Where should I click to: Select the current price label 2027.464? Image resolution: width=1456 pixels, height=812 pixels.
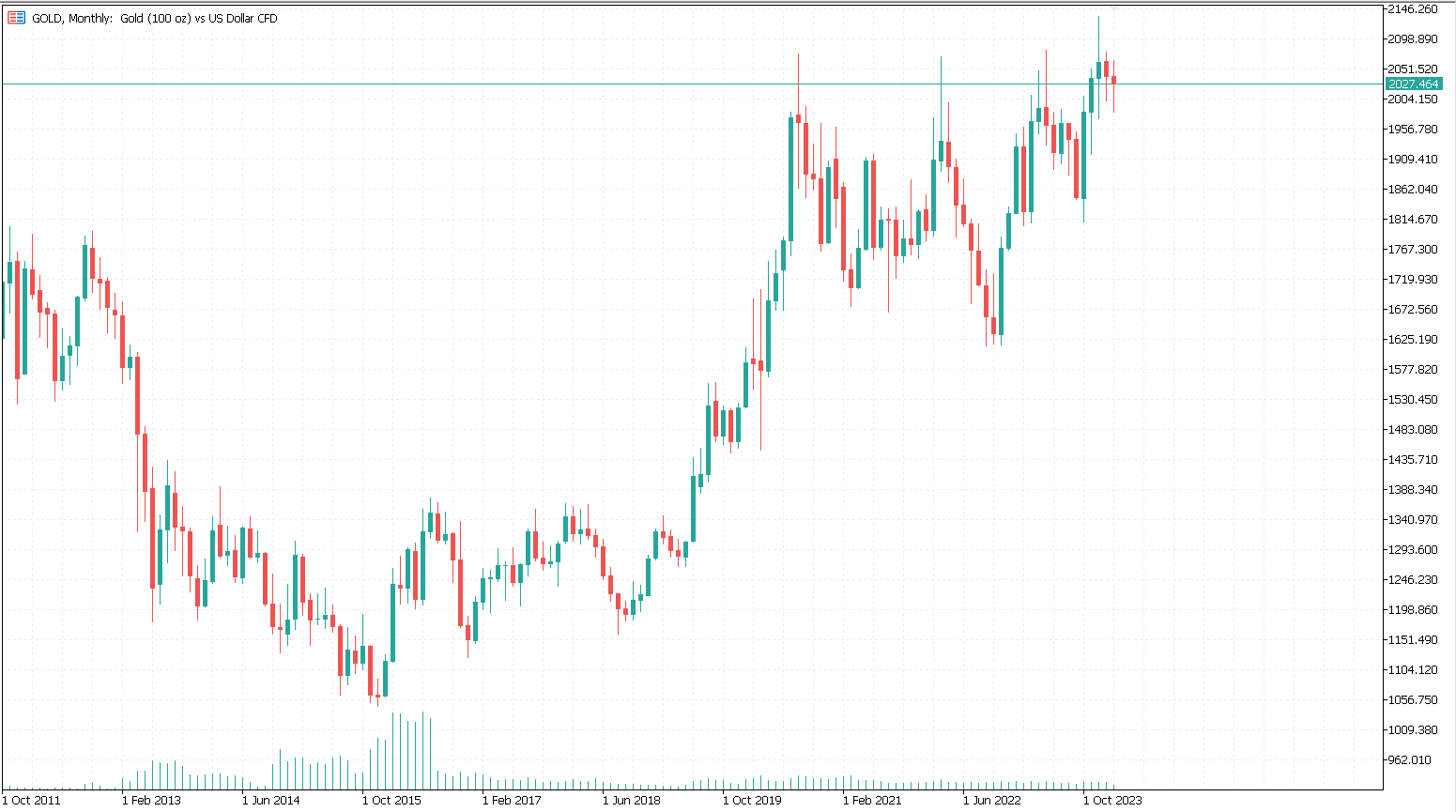1414,84
